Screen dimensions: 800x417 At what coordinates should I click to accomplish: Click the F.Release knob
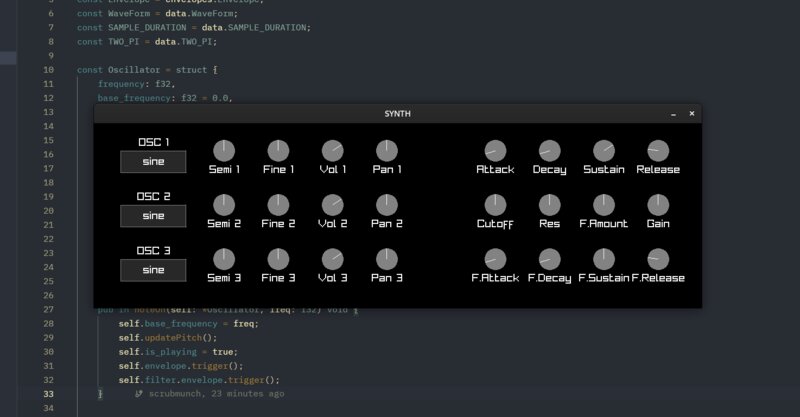[657, 259]
